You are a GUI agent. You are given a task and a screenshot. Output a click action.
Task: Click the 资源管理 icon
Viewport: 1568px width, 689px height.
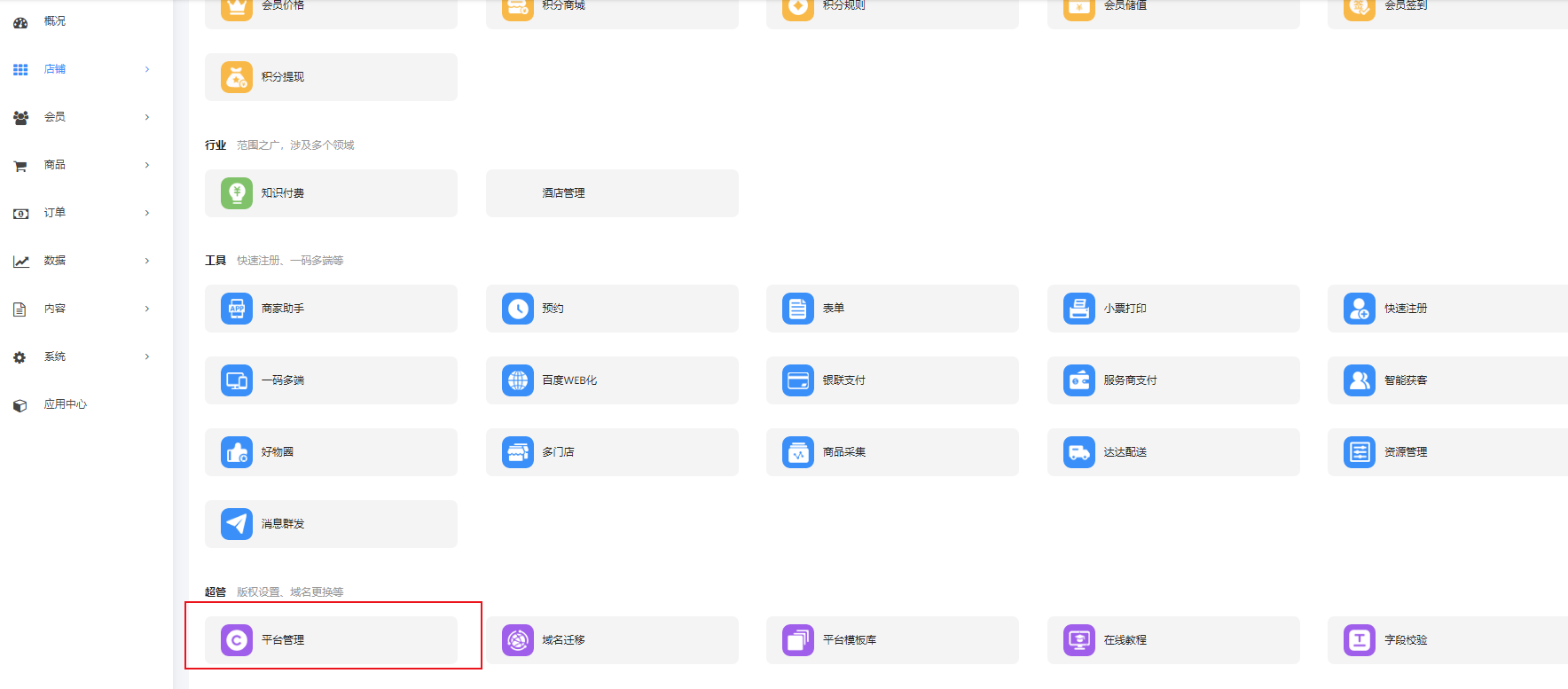pos(1360,452)
